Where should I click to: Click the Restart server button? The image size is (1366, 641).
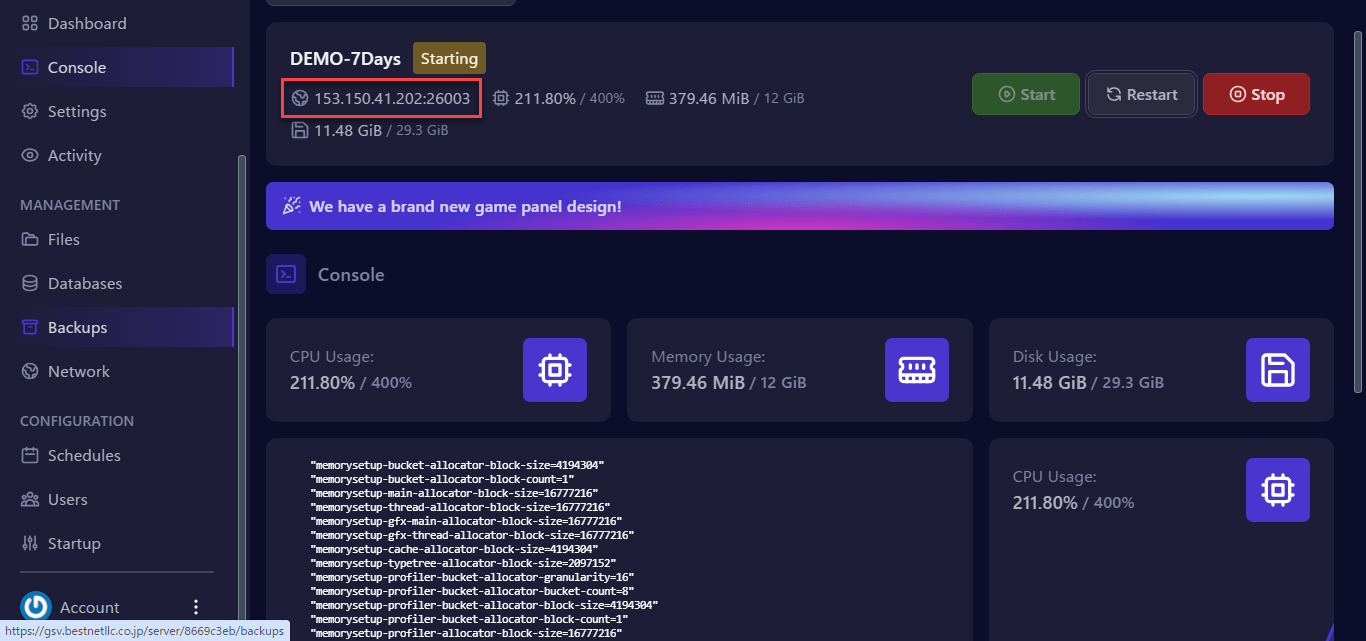pos(1141,94)
